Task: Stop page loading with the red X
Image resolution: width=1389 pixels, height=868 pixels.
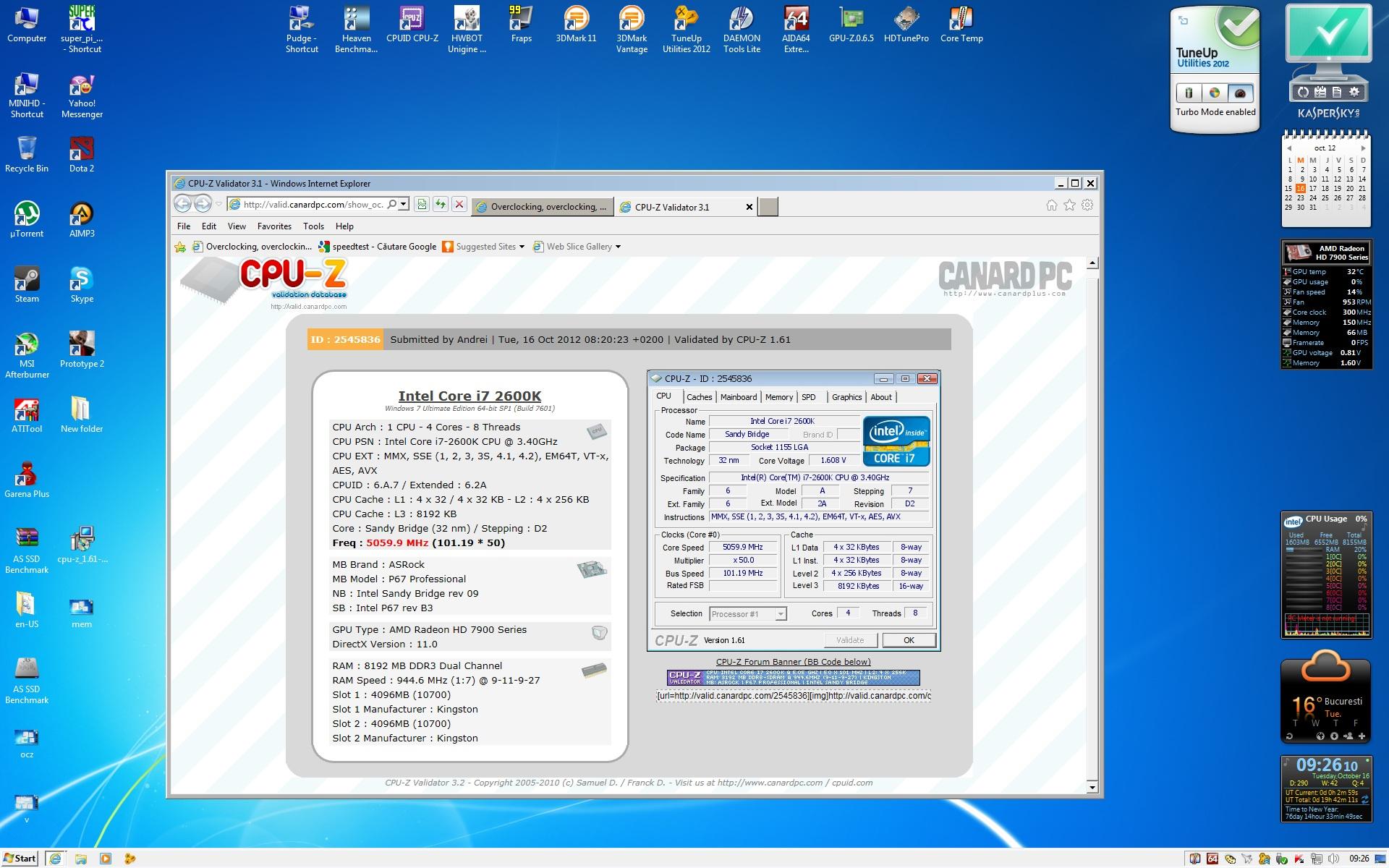Action: pyautogui.click(x=459, y=205)
